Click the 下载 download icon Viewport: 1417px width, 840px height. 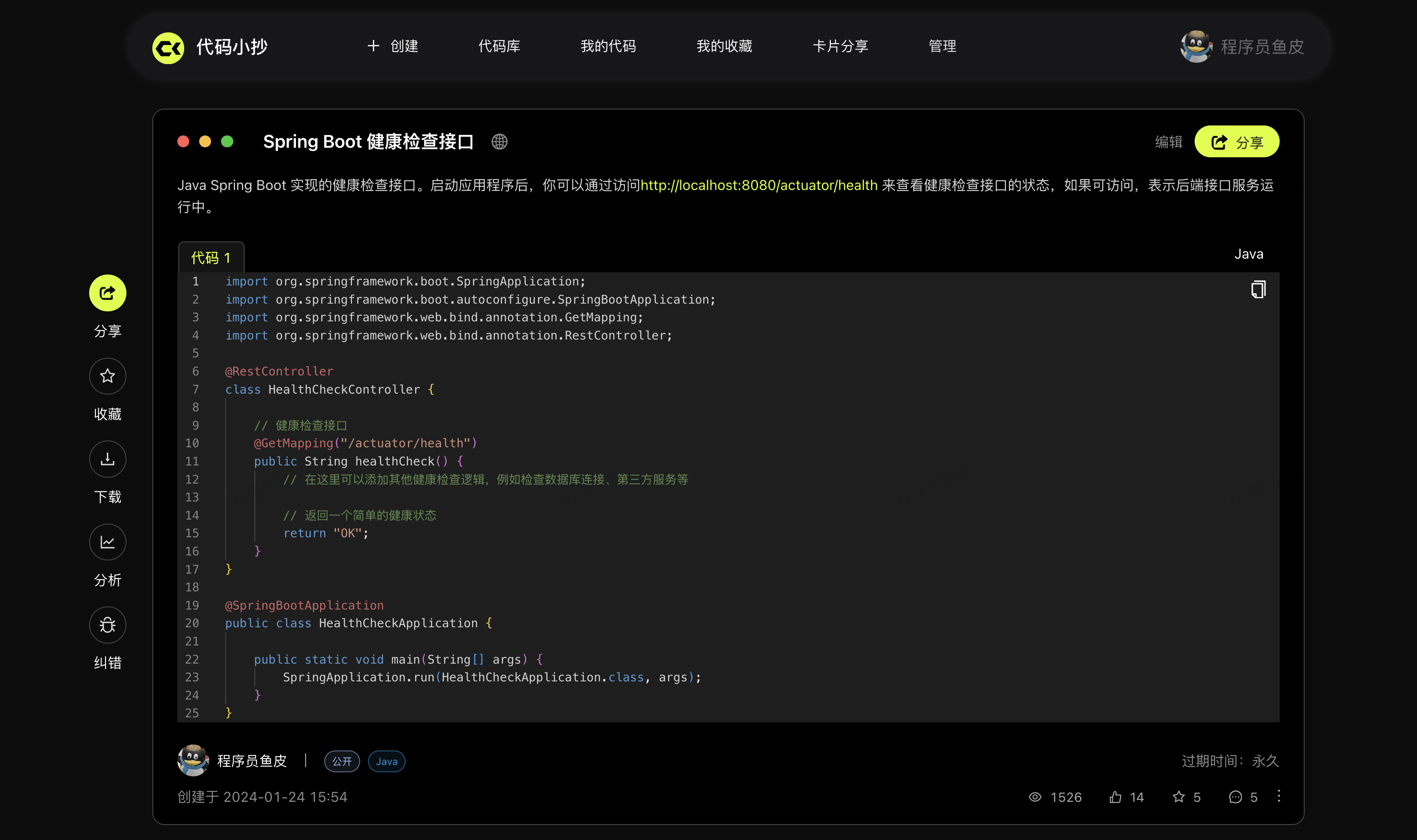[108, 459]
